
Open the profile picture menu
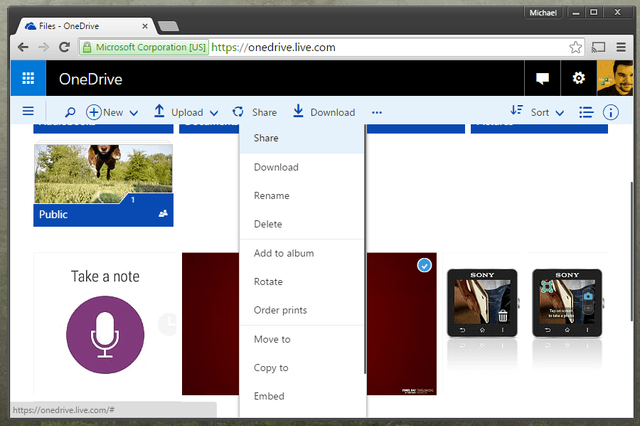pyautogui.click(x=615, y=78)
